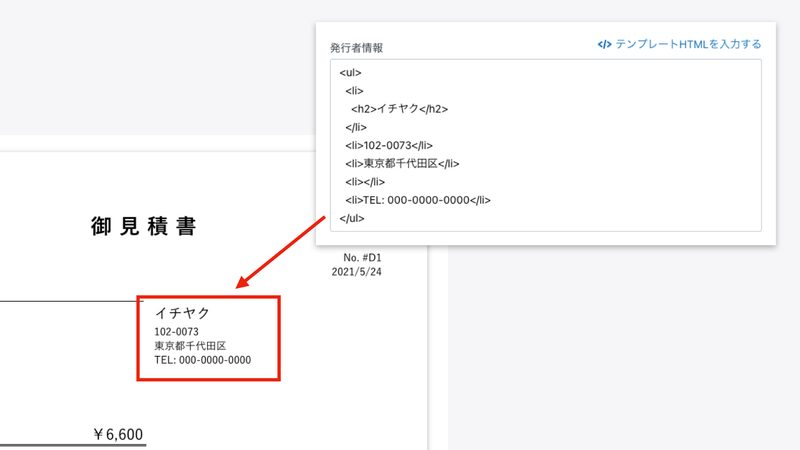Click the code icon beside テンプレートHTMLを入力する
Screen dimensions: 800x450
tap(604, 44)
